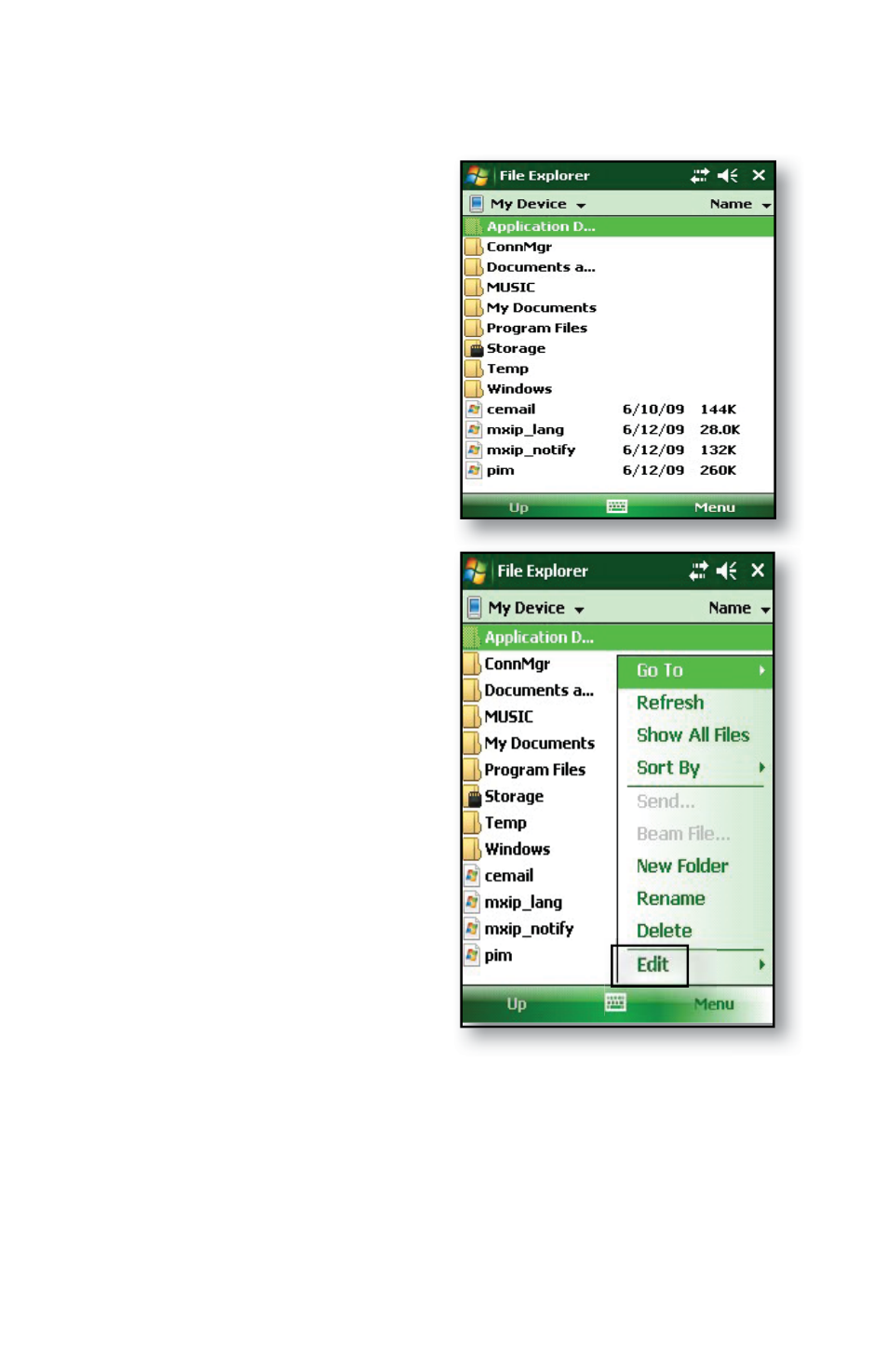Open Documents a... folder in lower window
This screenshot has height=1372, width=888.
(539, 690)
